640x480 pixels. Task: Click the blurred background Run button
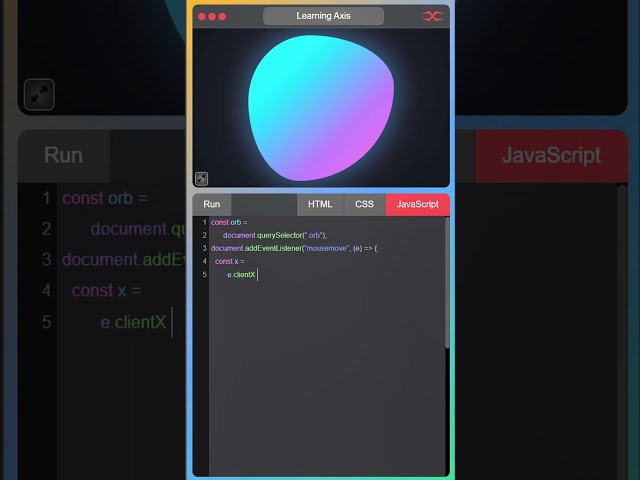click(x=64, y=156)
